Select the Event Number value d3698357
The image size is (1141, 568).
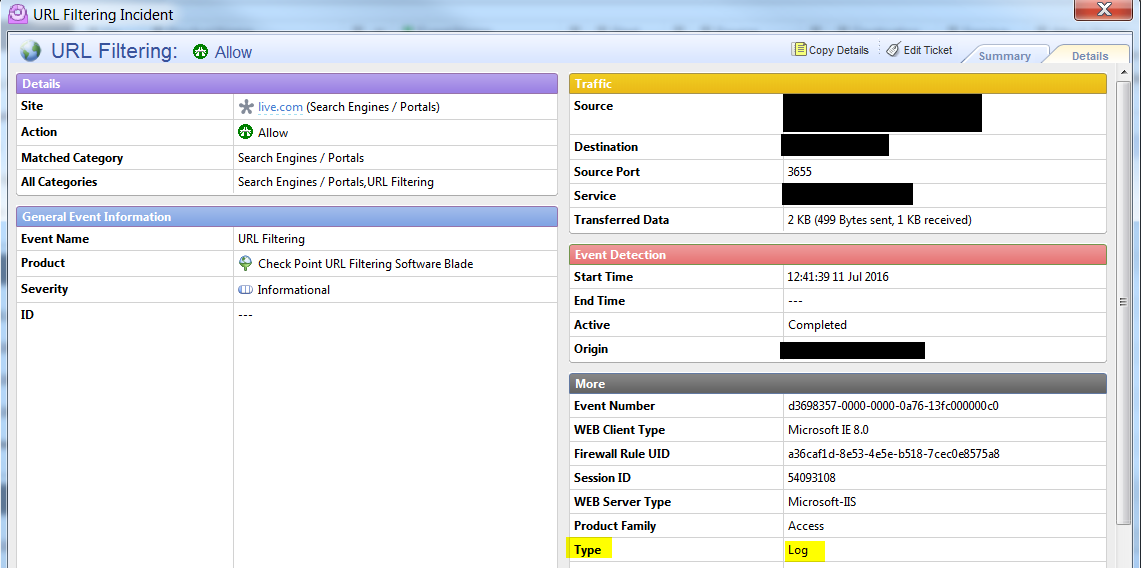pos(894,406)
